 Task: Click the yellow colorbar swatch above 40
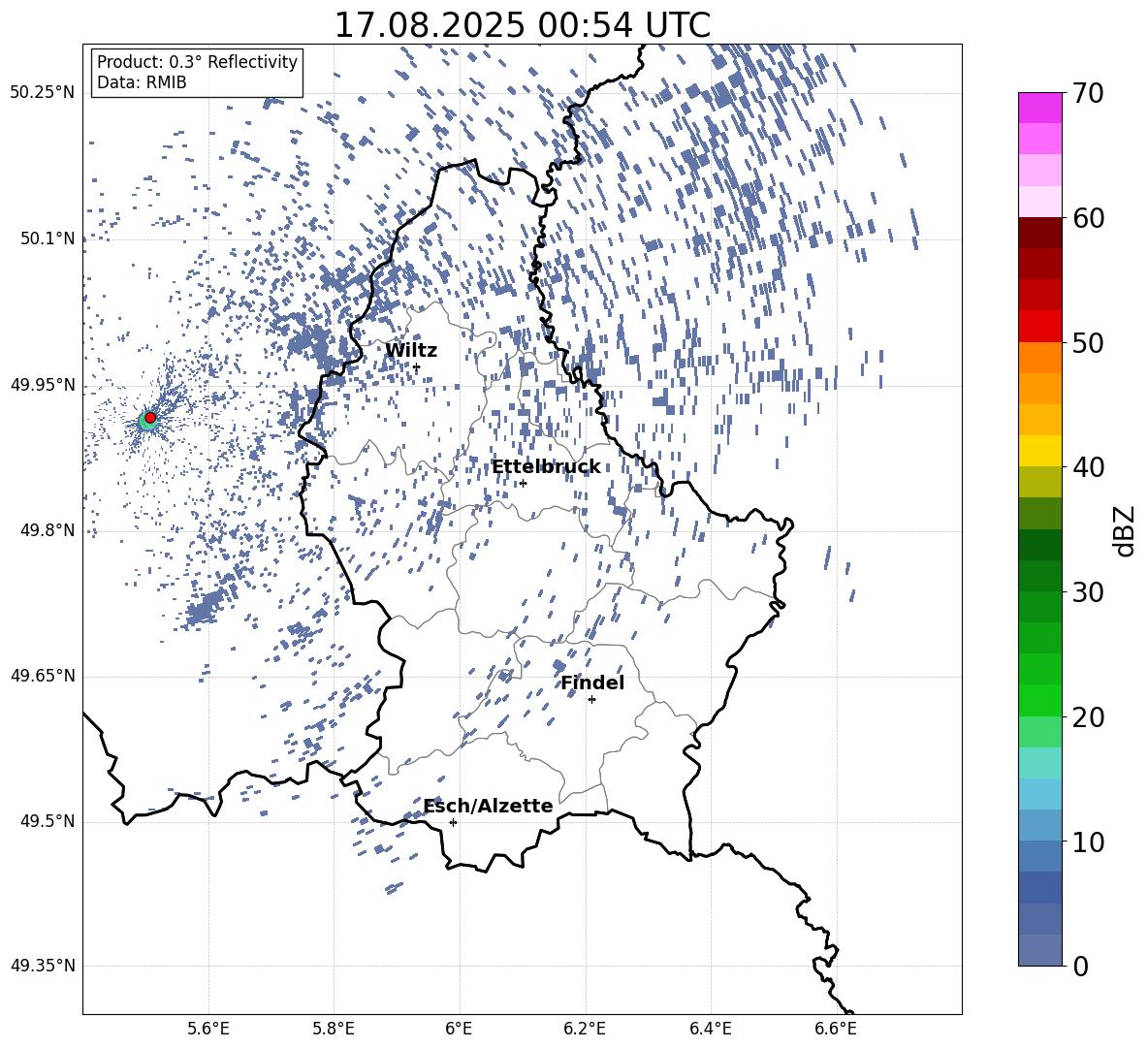tap(1039, 451)
